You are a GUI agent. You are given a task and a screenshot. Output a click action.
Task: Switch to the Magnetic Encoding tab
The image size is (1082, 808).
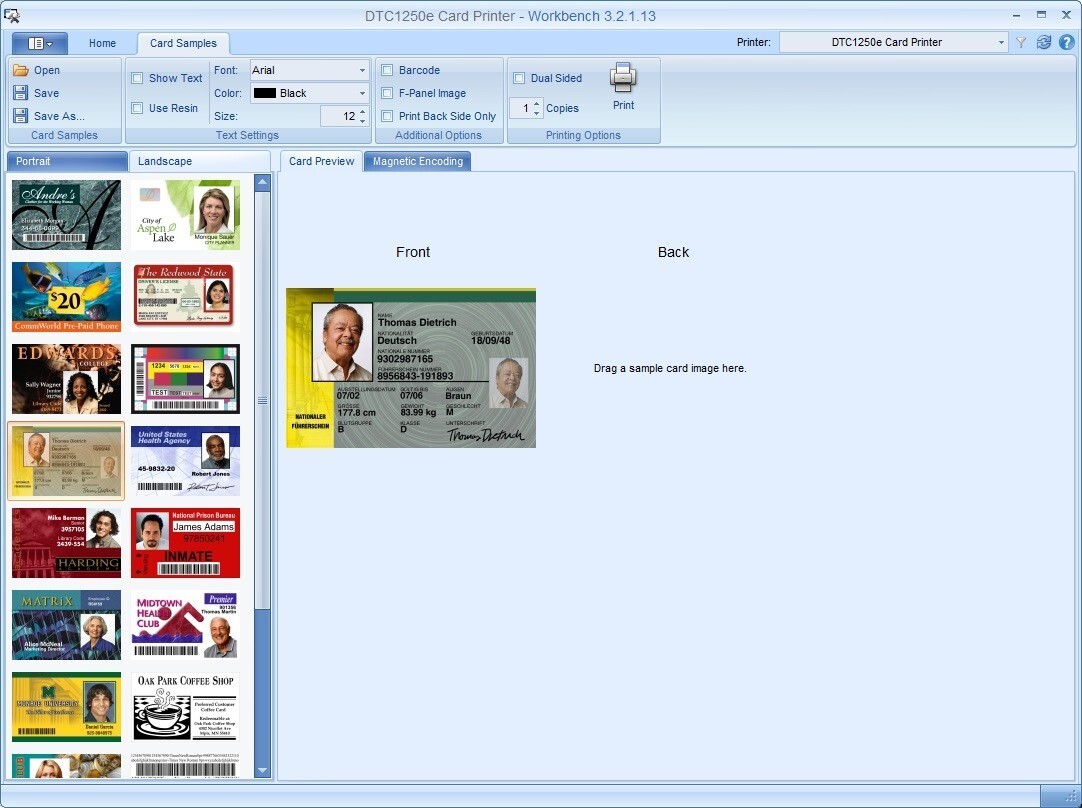[417, 161]
